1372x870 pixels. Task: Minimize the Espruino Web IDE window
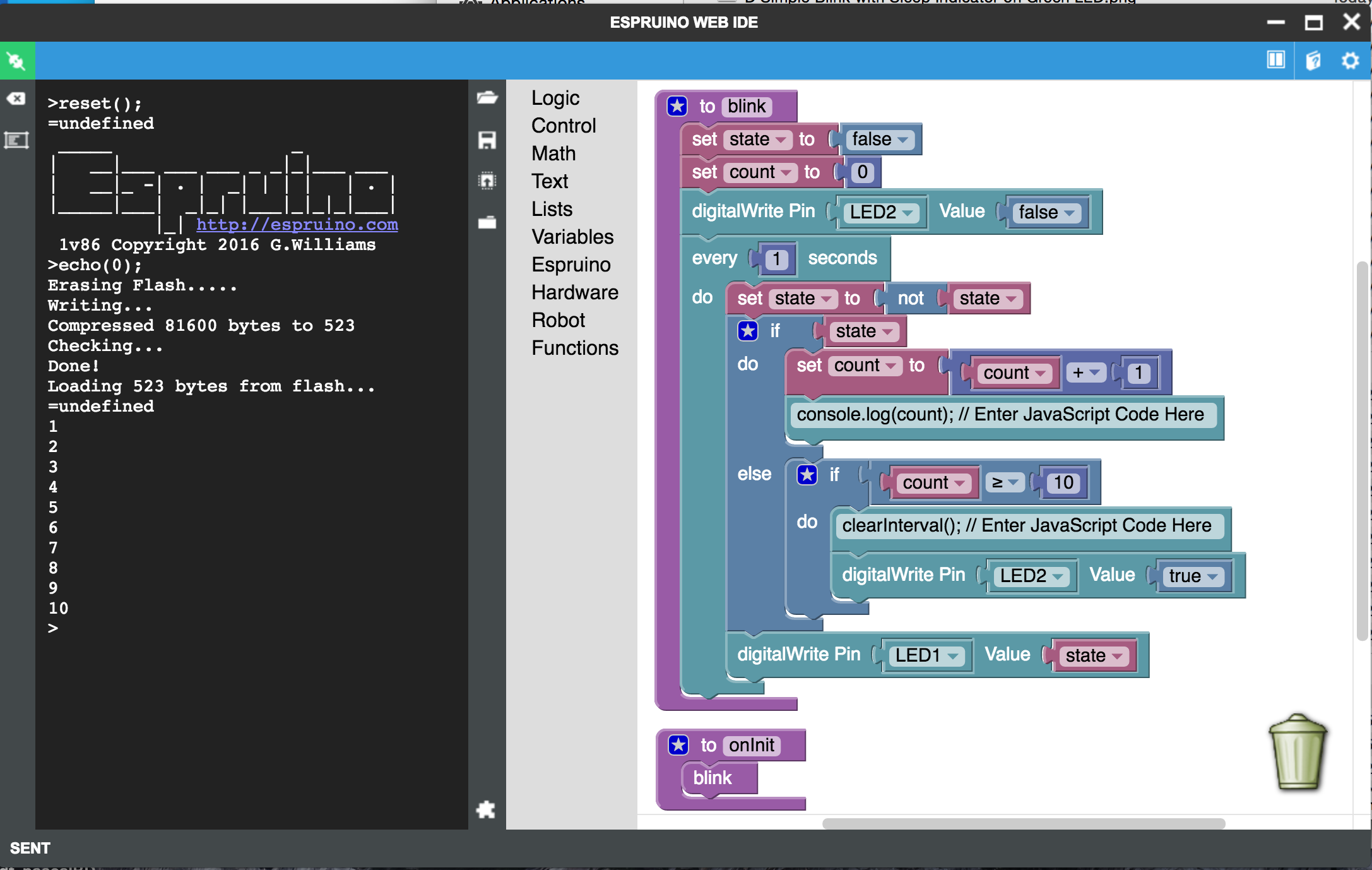click(x=1275, y=23)
